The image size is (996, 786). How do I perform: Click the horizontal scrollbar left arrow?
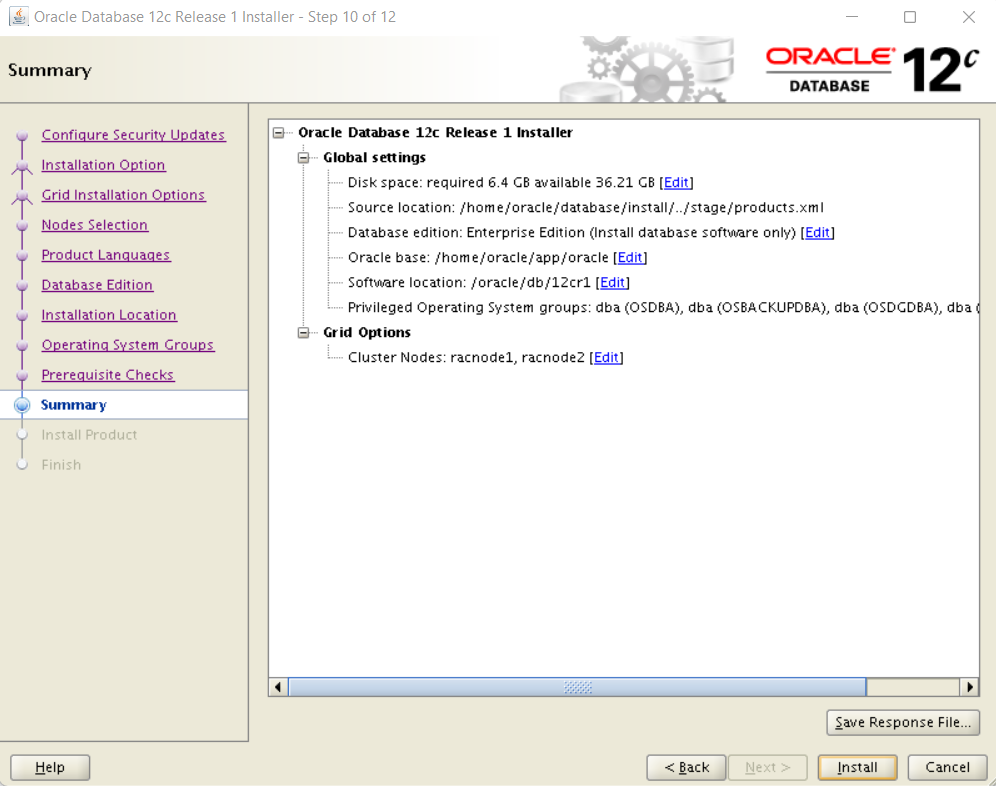point(278,687)
